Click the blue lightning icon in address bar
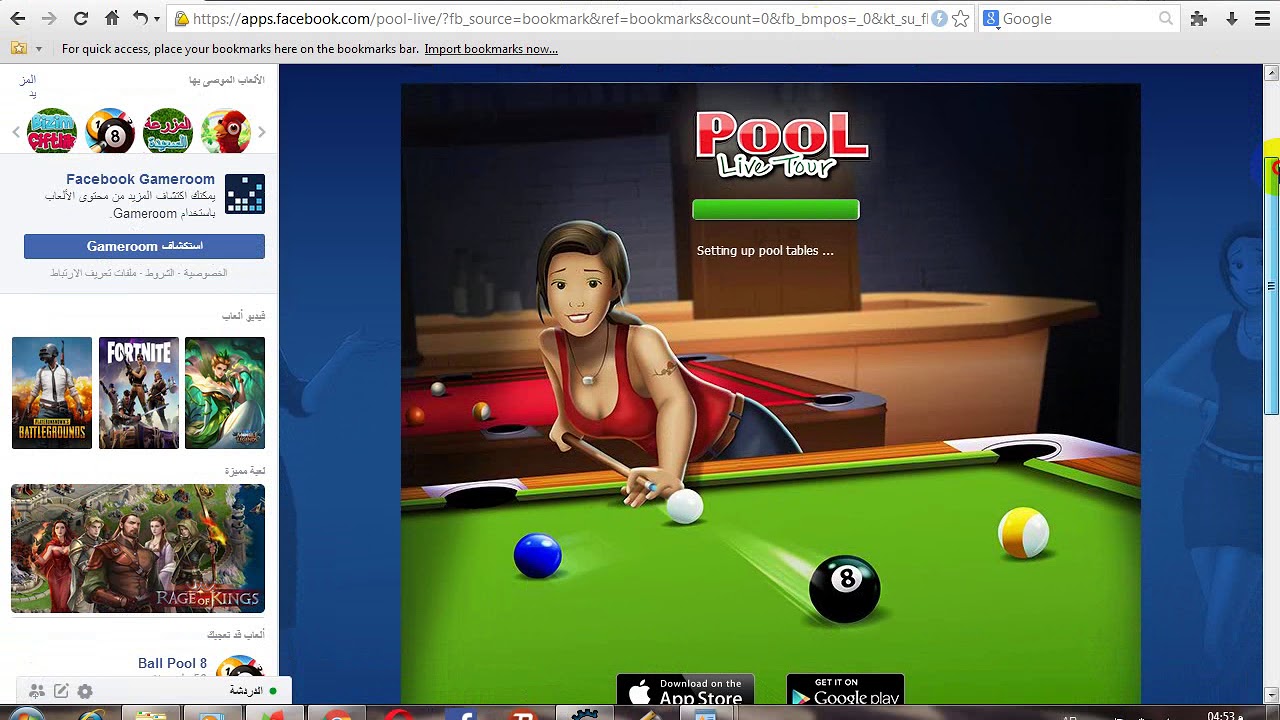 (x=939, y=18)
